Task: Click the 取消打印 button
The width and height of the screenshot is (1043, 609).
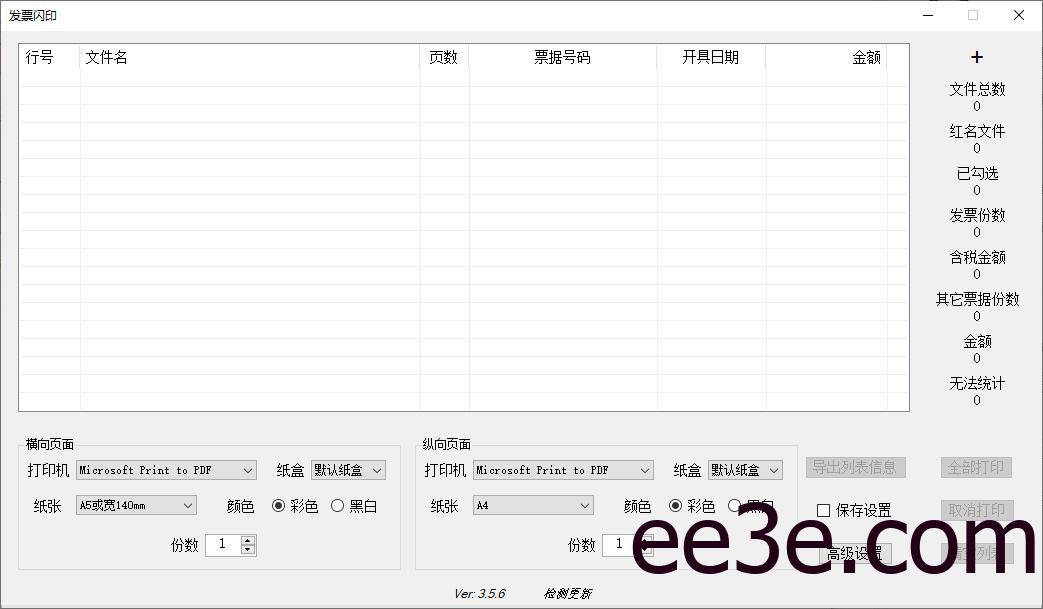Action: [976, 510]
